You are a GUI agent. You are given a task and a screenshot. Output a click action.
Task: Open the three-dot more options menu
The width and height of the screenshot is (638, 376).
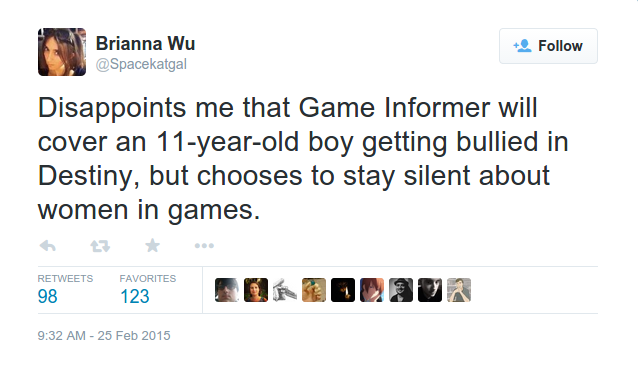tap(204, 246)
